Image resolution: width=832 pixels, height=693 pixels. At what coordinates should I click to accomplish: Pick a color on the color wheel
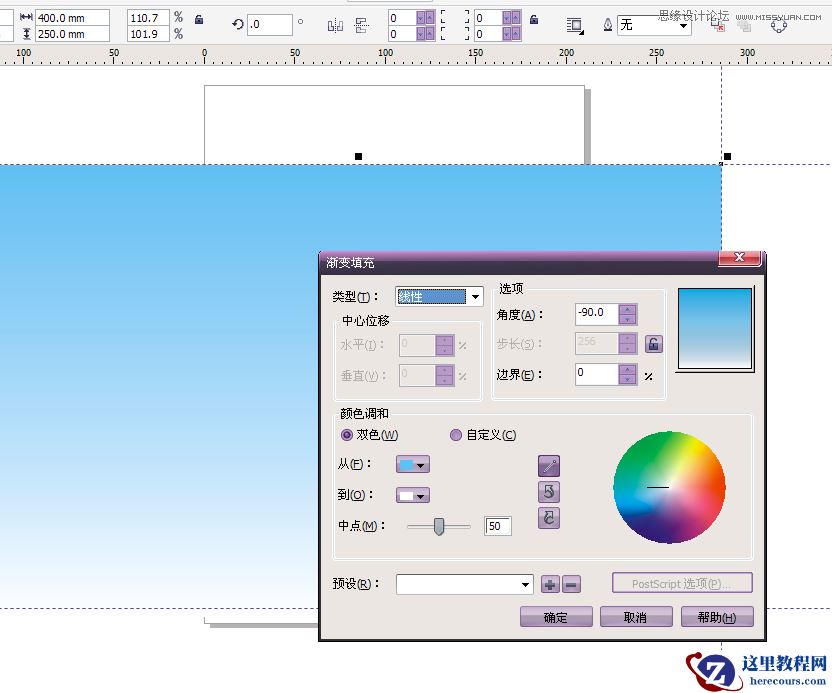coord(668,488)
